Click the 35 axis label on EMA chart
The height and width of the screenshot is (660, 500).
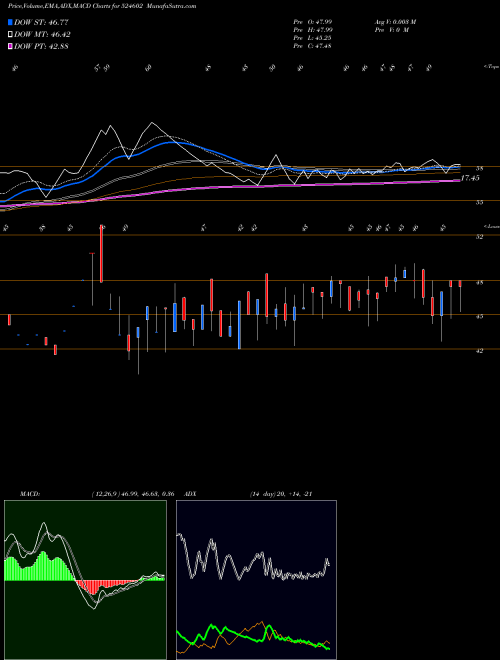coord(479,202)
